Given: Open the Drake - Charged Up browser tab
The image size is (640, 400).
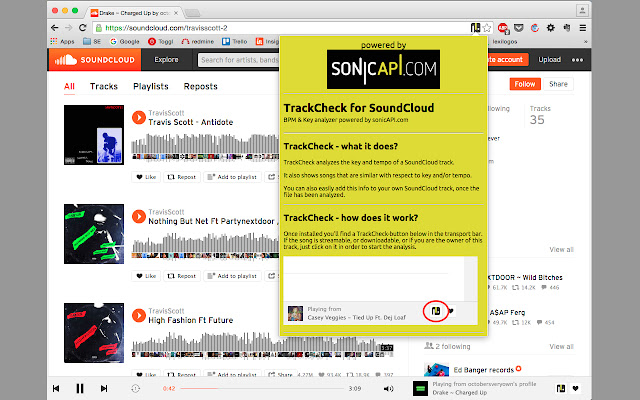Looking at the screenshot, I should coord(135,13).
